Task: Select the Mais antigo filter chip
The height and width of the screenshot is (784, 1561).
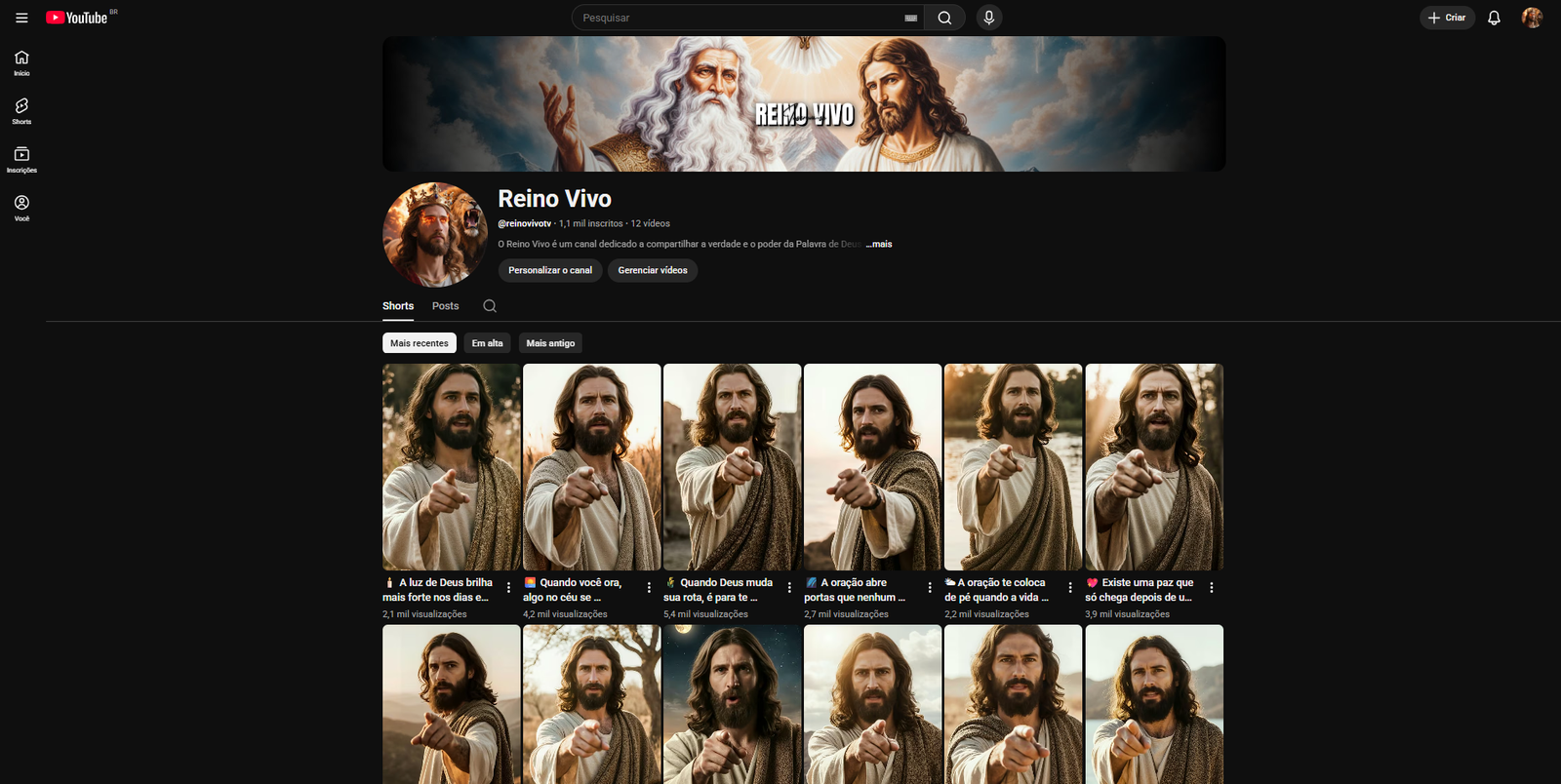Action: click(x=550, y=343)
